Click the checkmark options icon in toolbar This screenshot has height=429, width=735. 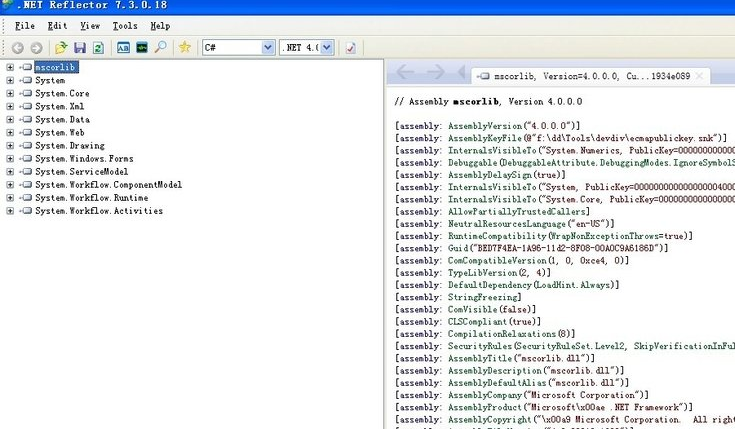click(x=350, y=47)
